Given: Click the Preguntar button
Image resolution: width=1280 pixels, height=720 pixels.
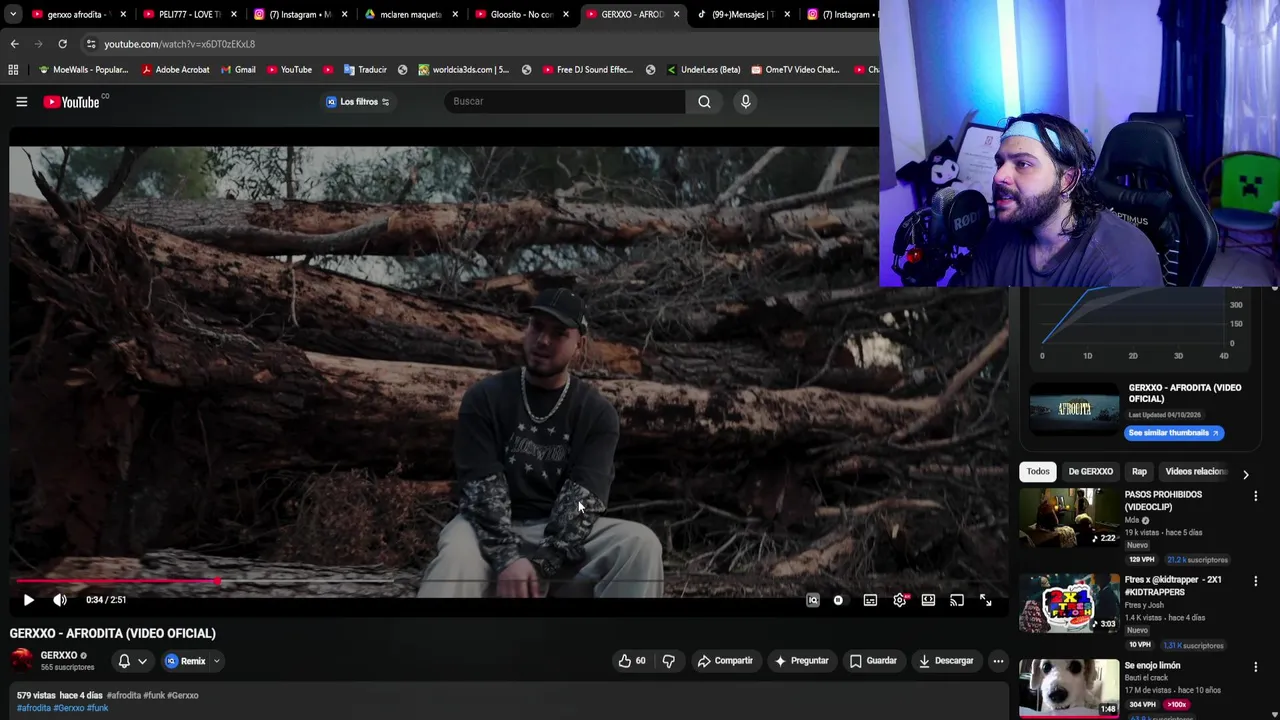Looking at the screenshot, I should pyautogui.click(x=801, y=661).
